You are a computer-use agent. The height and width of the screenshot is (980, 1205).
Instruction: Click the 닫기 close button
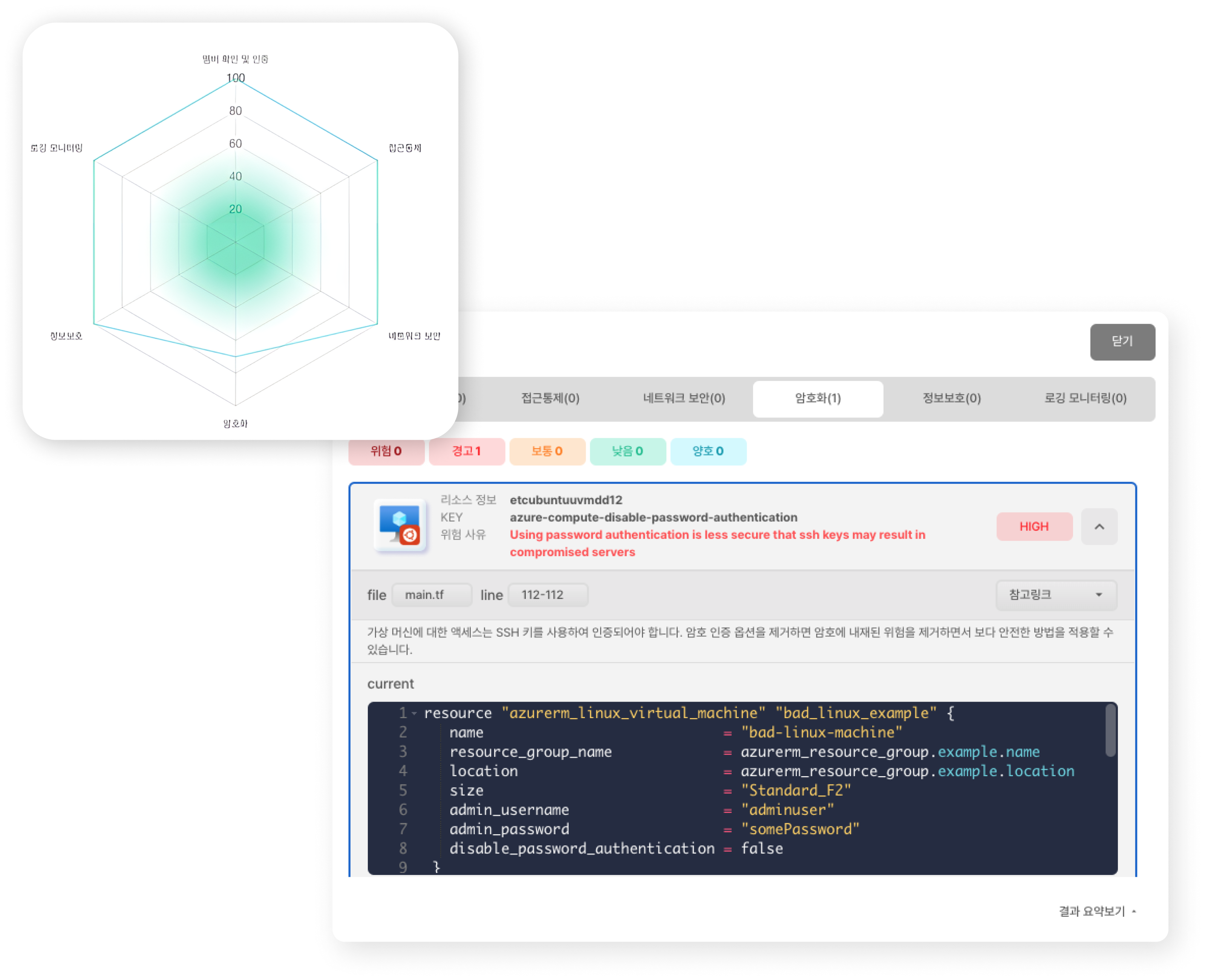1122,341
